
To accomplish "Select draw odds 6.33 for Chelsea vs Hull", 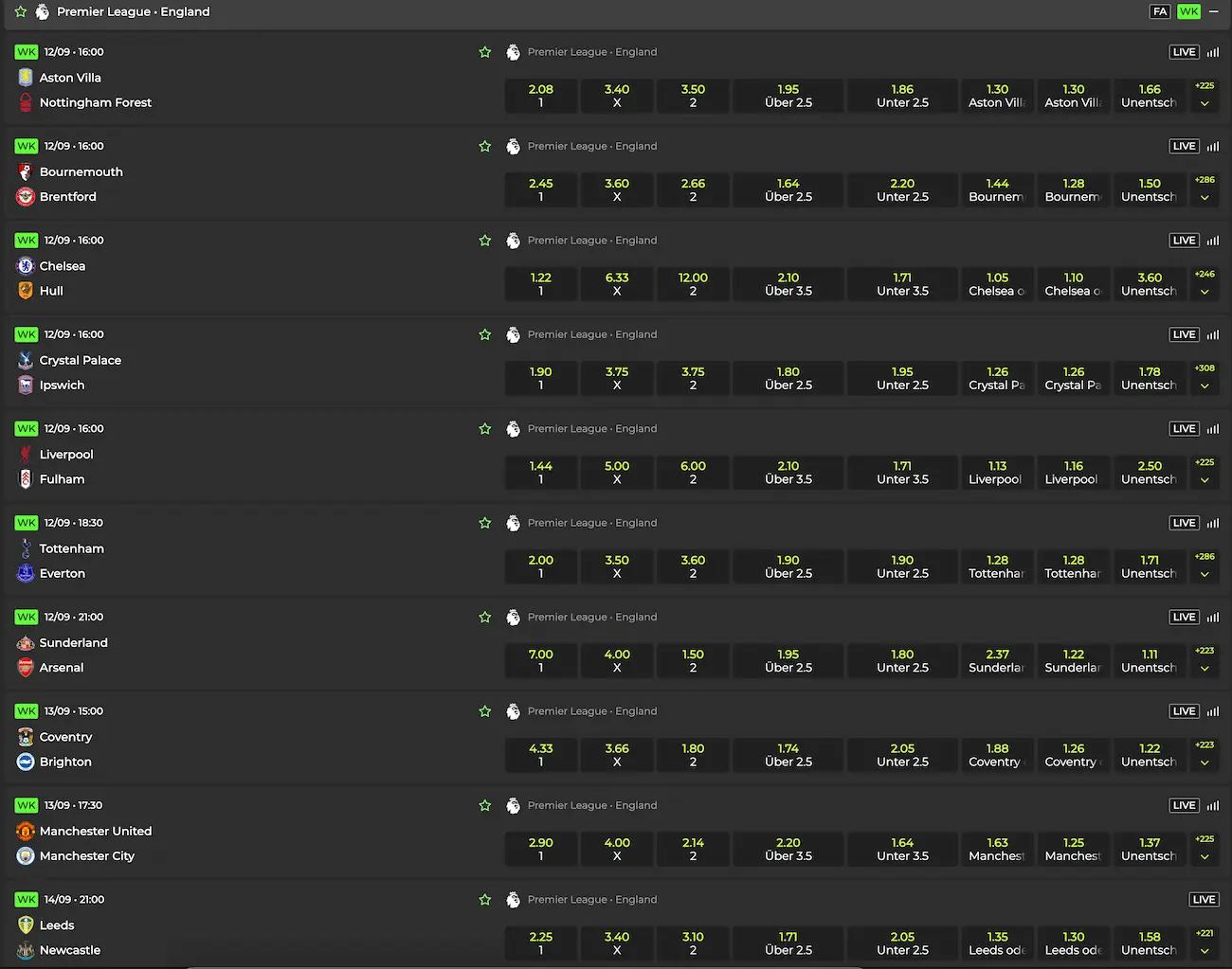I will [x=617, y=284].
